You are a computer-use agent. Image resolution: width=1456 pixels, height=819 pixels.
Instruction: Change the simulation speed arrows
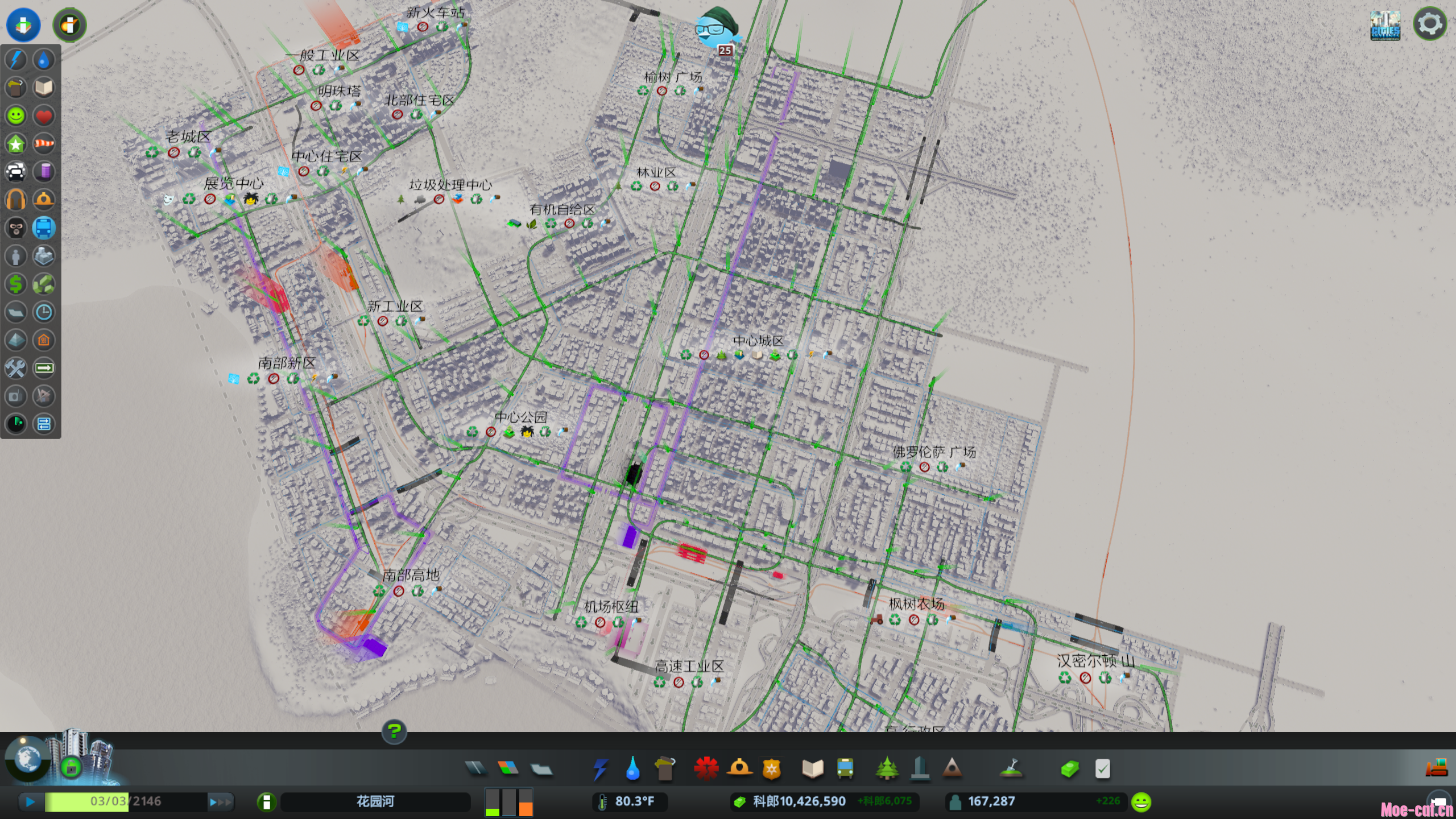pos(221,802)
